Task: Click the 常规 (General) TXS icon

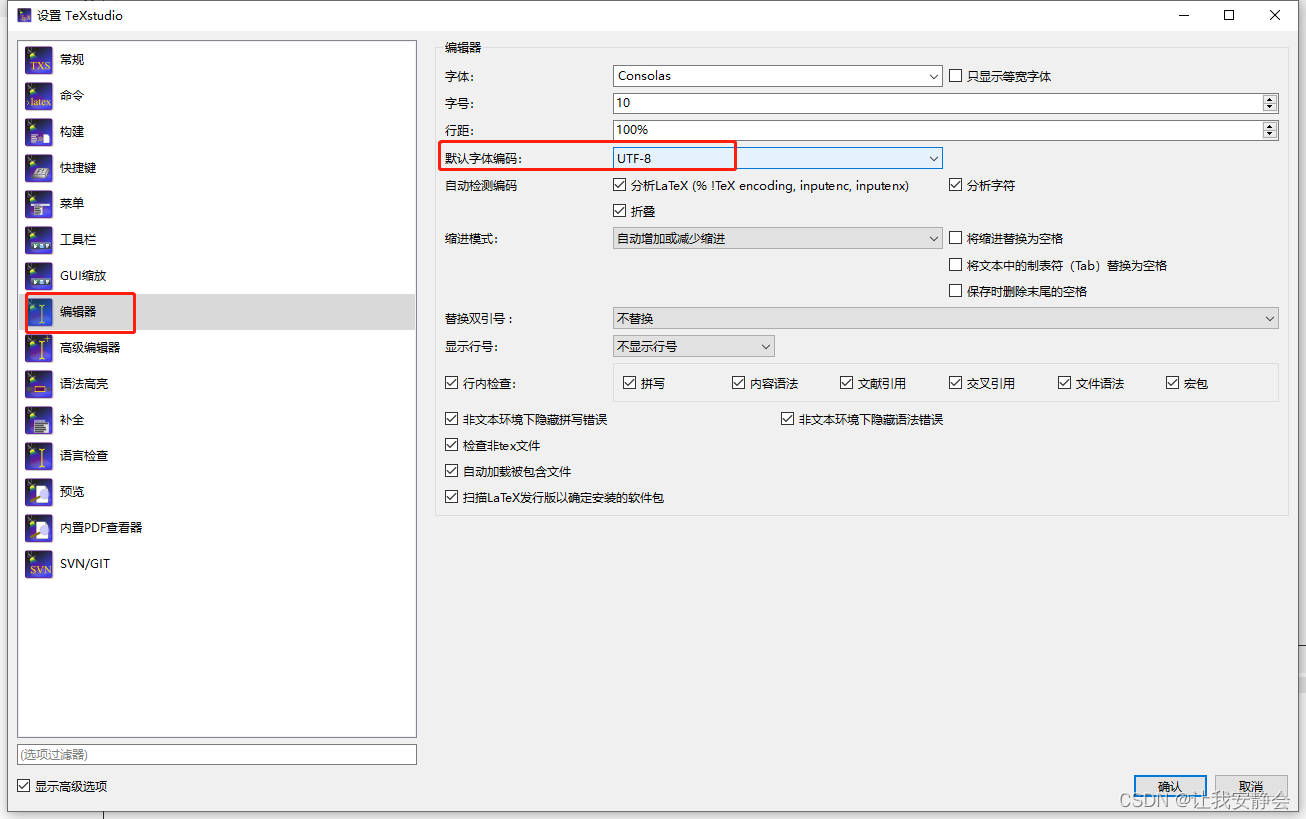Action: tap(39, 60)
